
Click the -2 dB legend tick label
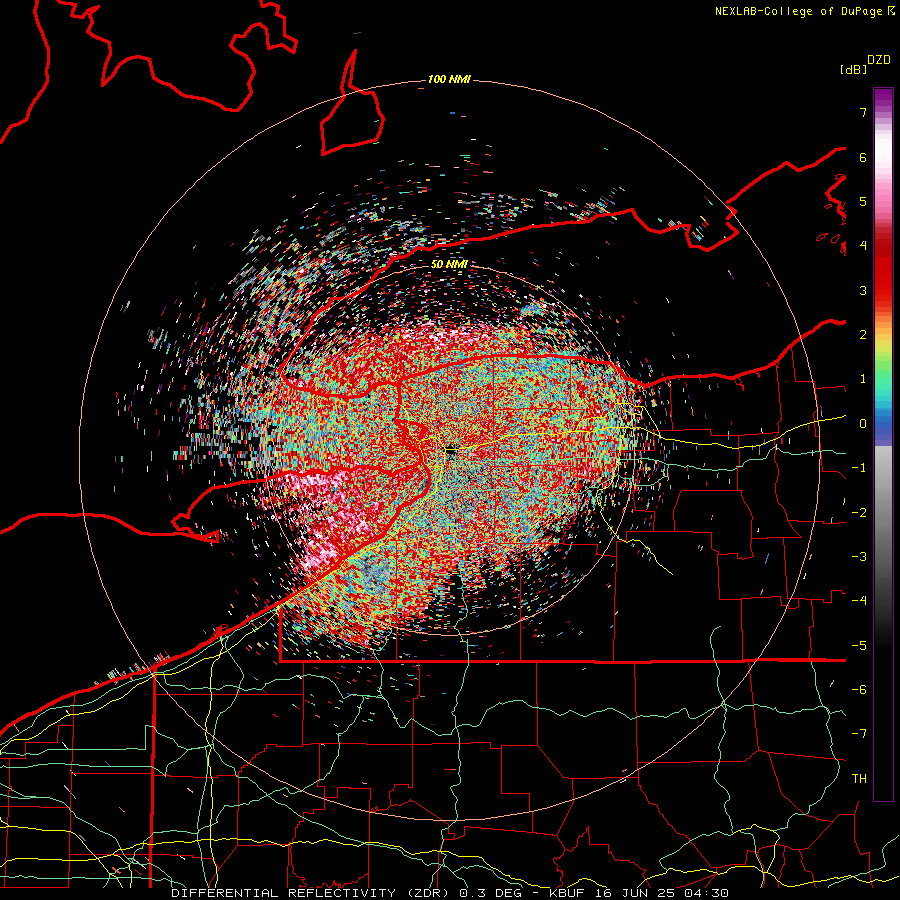coord(859,513)
